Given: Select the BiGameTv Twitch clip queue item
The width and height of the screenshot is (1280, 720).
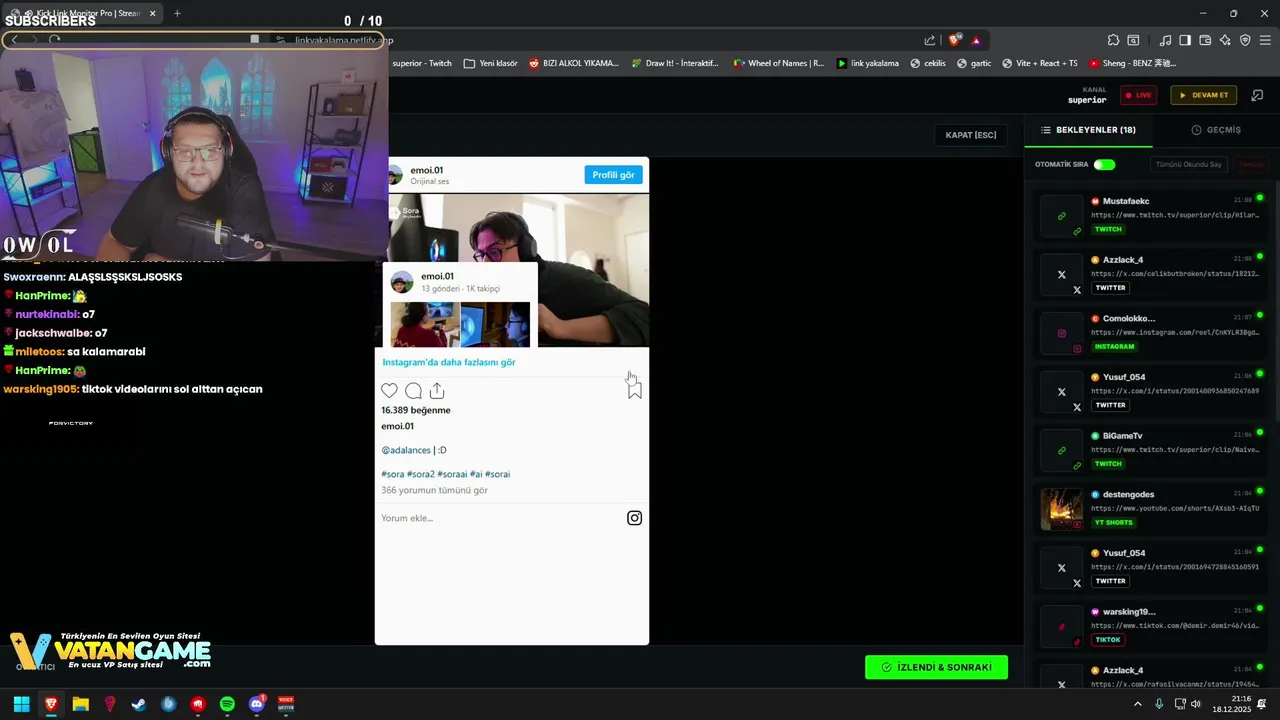Looking at the screenshot, I should [x=1152, y=450].
